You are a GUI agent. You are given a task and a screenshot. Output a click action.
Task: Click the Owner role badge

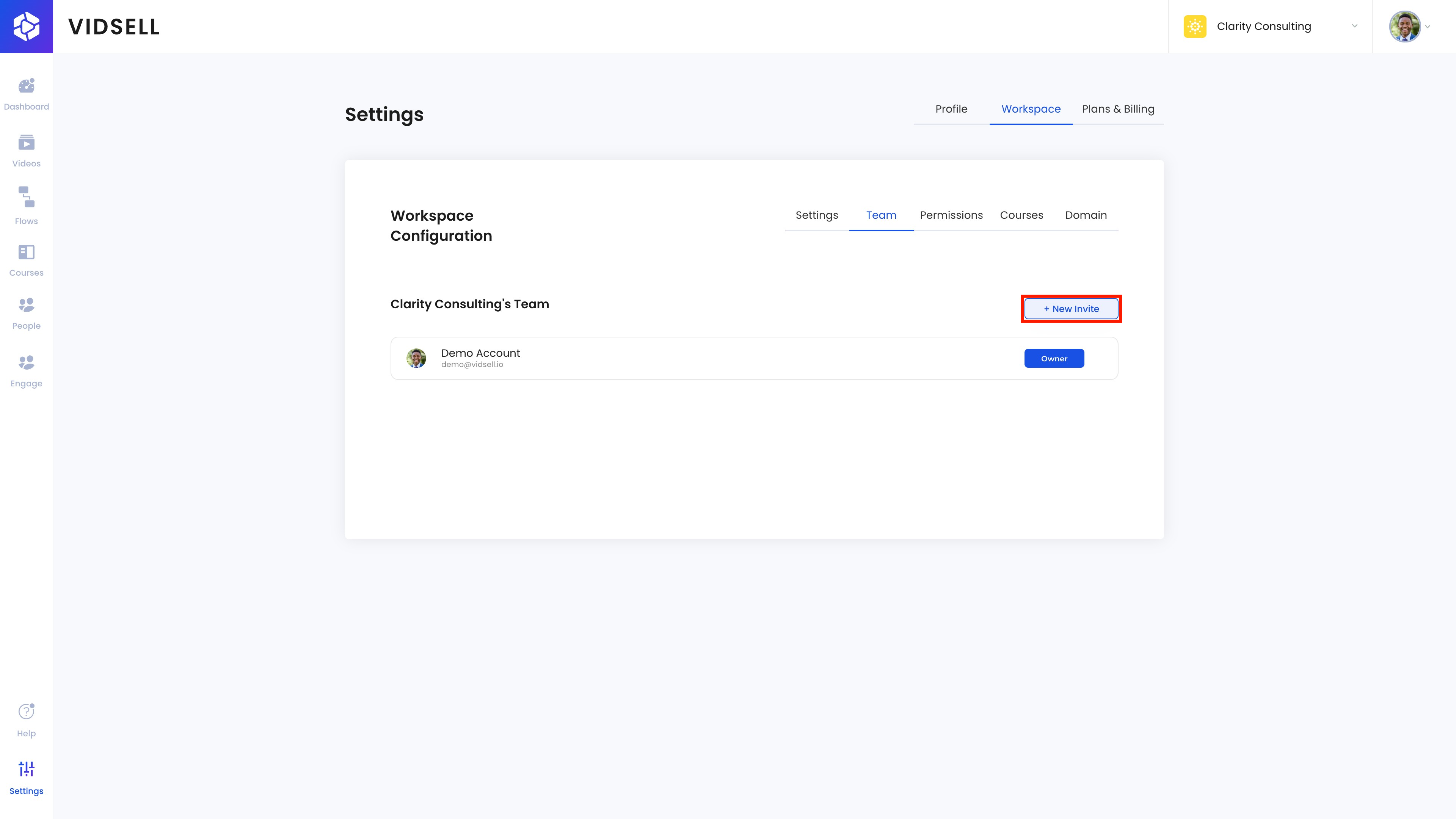click(x=1054, y=358)
